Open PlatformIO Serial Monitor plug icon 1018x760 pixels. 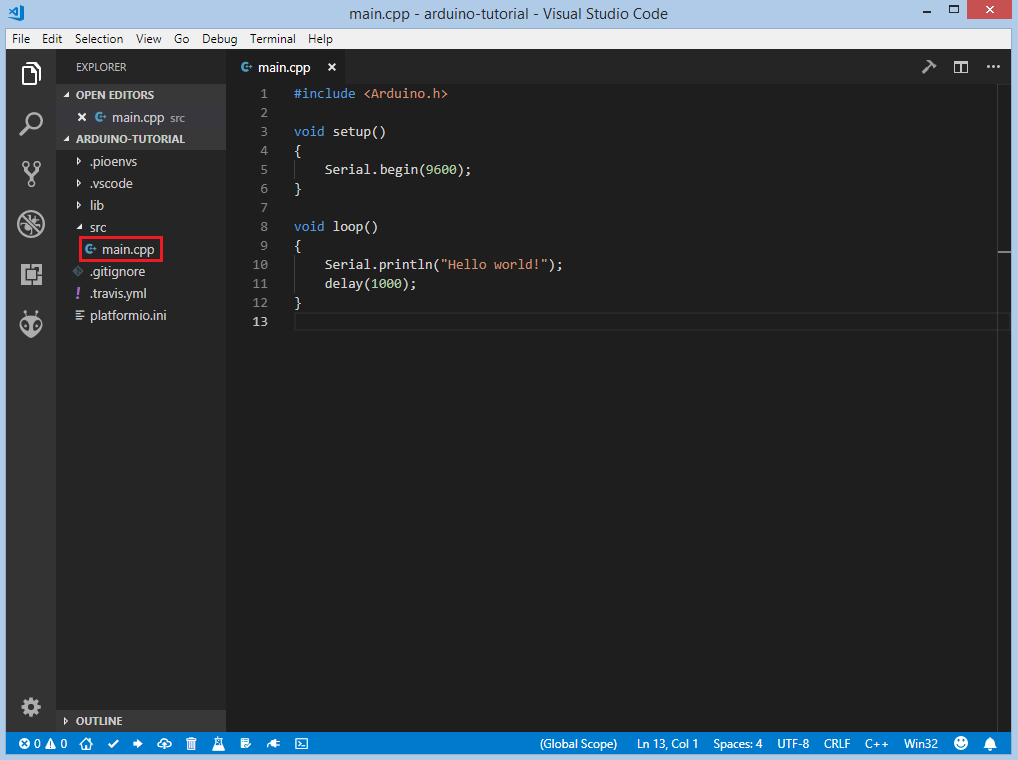coord(272,744)
